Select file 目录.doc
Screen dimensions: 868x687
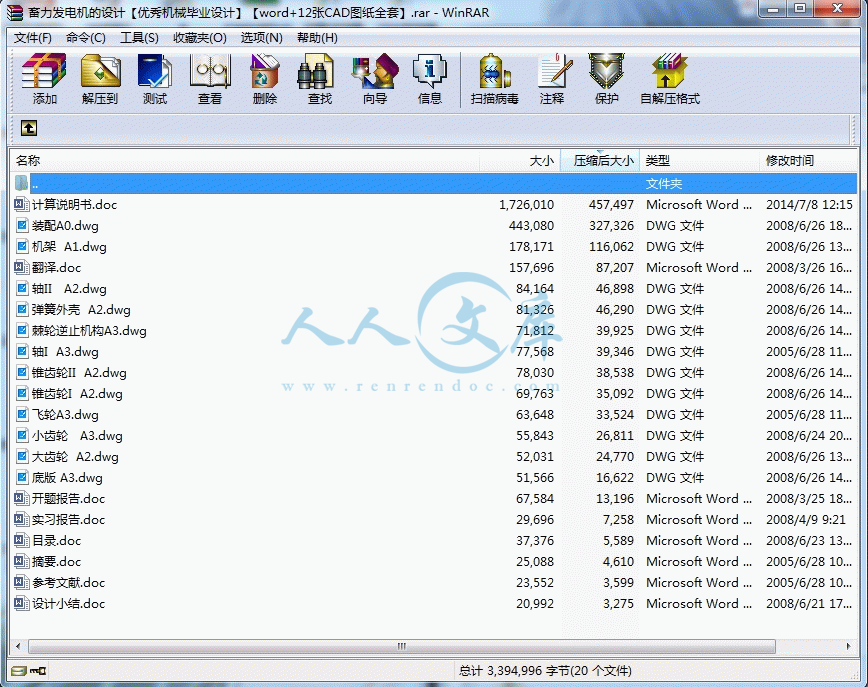56,540
